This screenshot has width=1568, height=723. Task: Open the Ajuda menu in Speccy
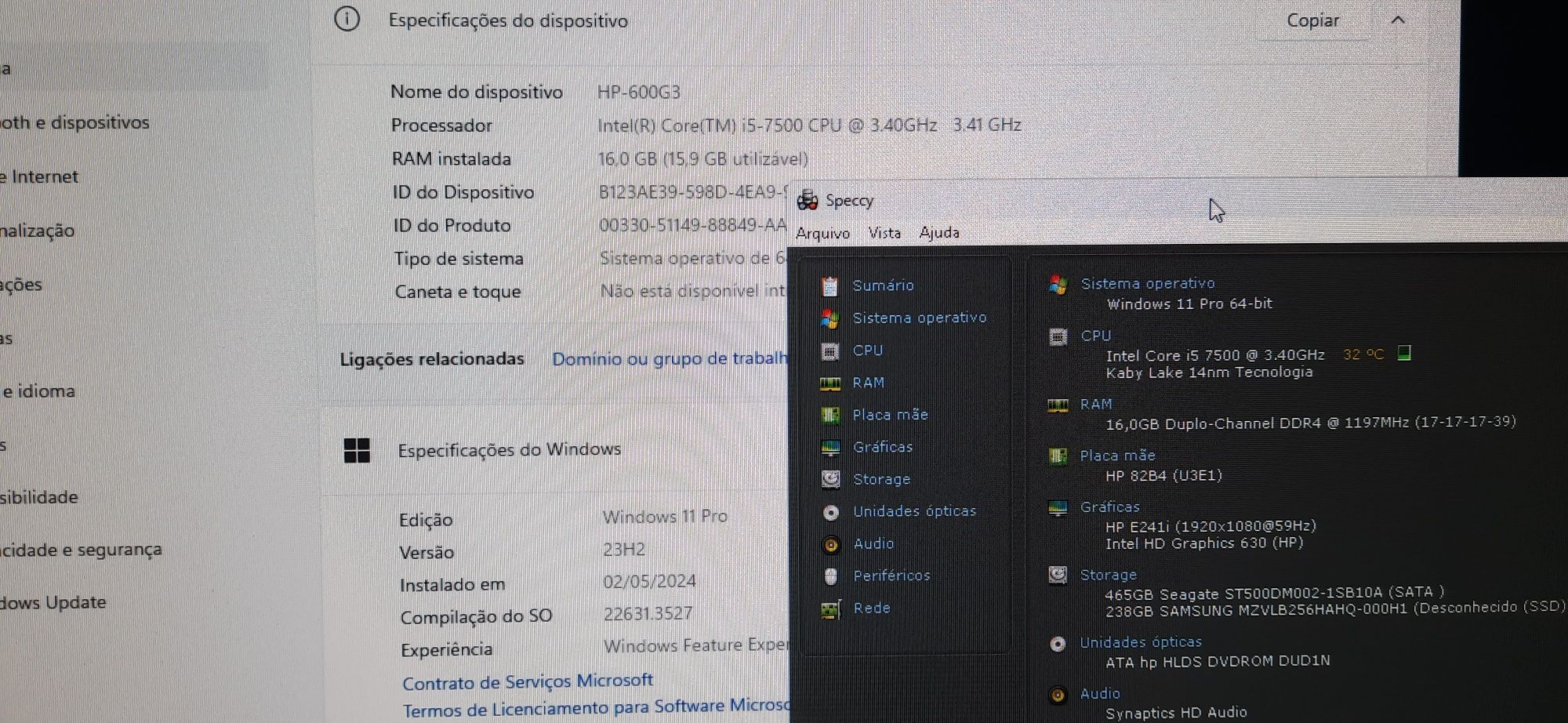939,232
